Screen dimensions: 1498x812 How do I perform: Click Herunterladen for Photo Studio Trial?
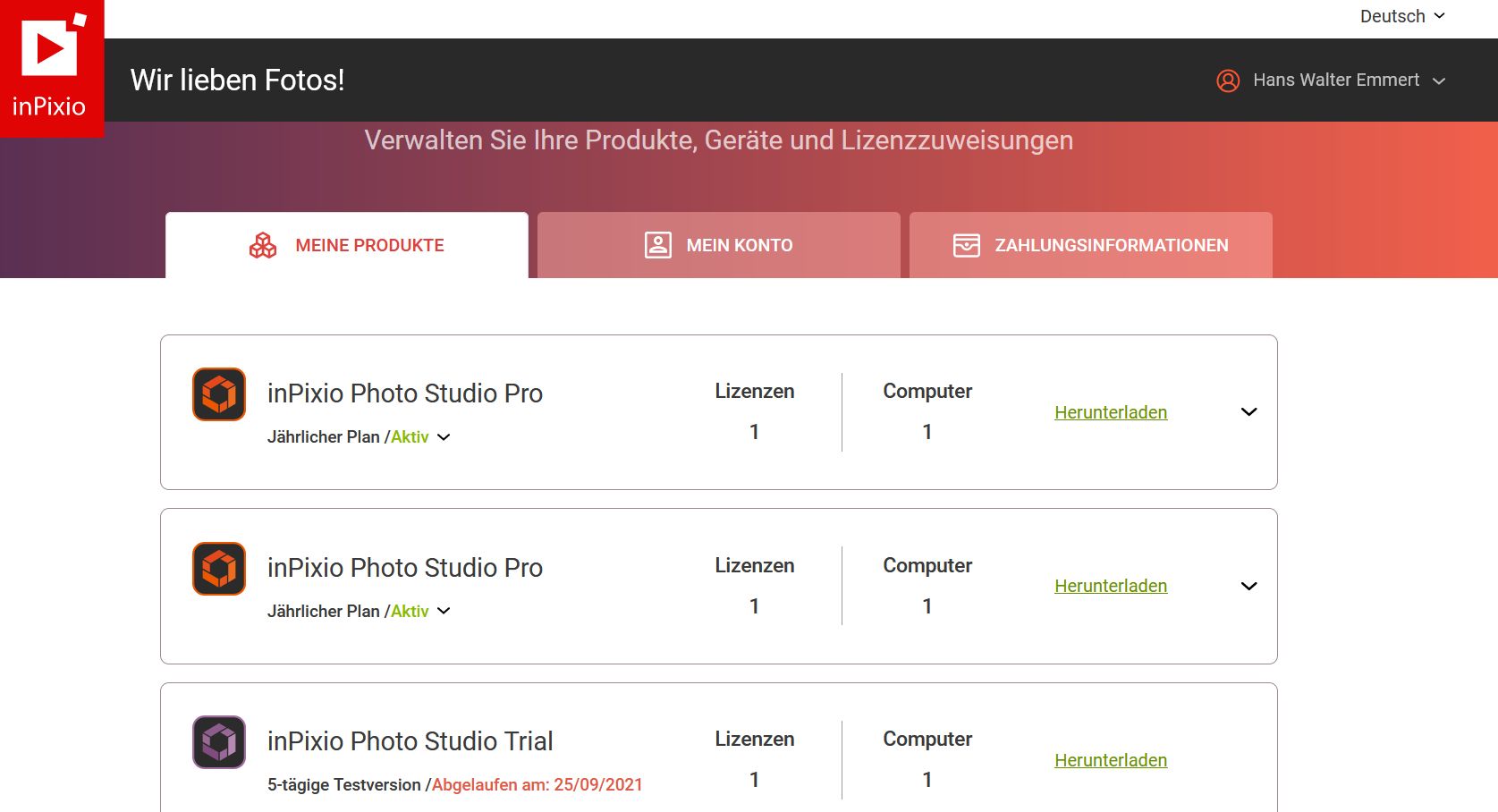(x=1111, y=760)
